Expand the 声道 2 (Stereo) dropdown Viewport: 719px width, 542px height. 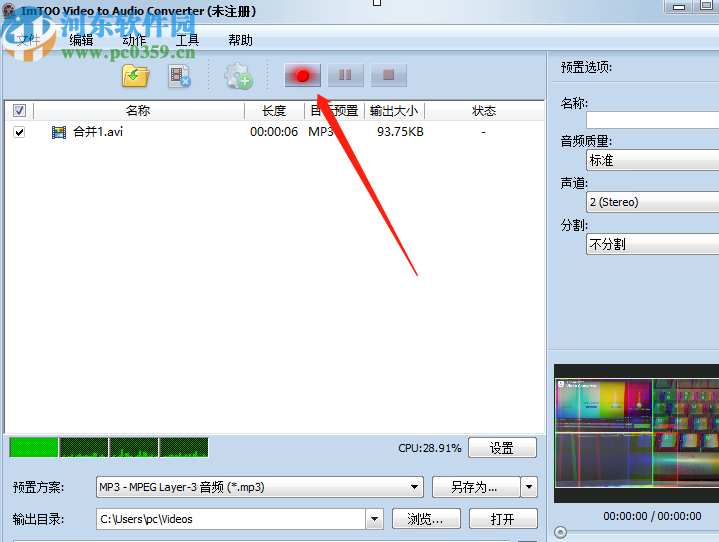pyautogui.click(x=653, y=202)
